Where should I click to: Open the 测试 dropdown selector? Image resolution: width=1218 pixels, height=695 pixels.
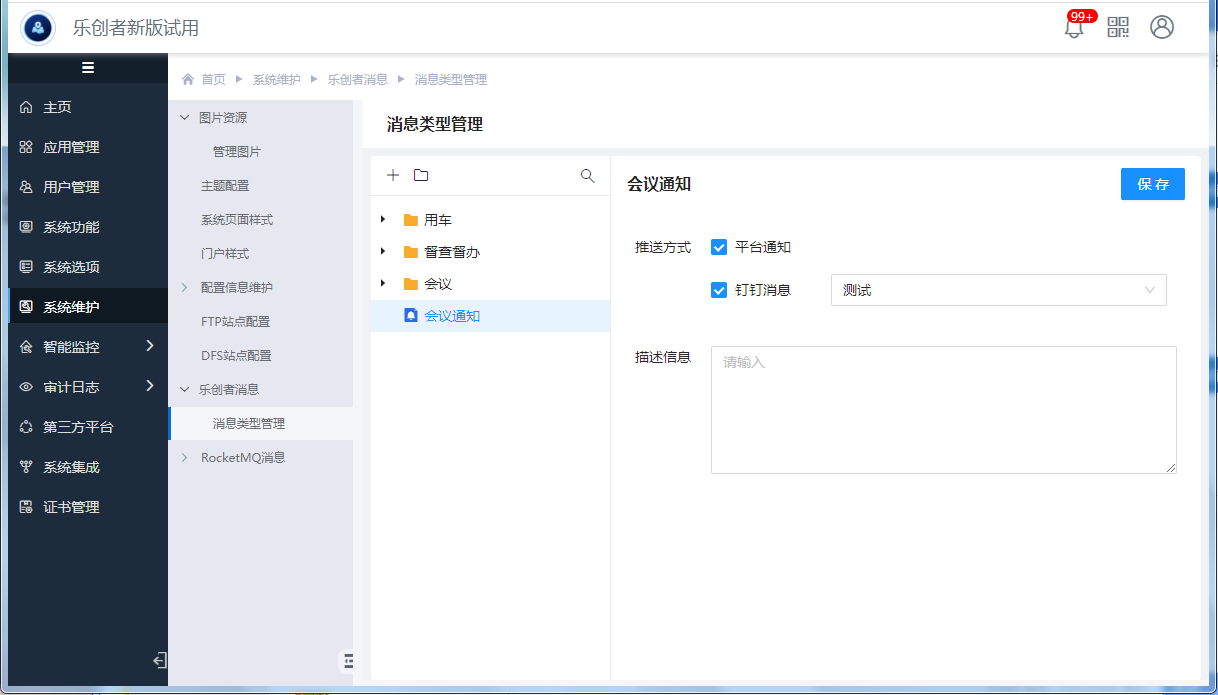pyautogui.click(x=998, y=290)
